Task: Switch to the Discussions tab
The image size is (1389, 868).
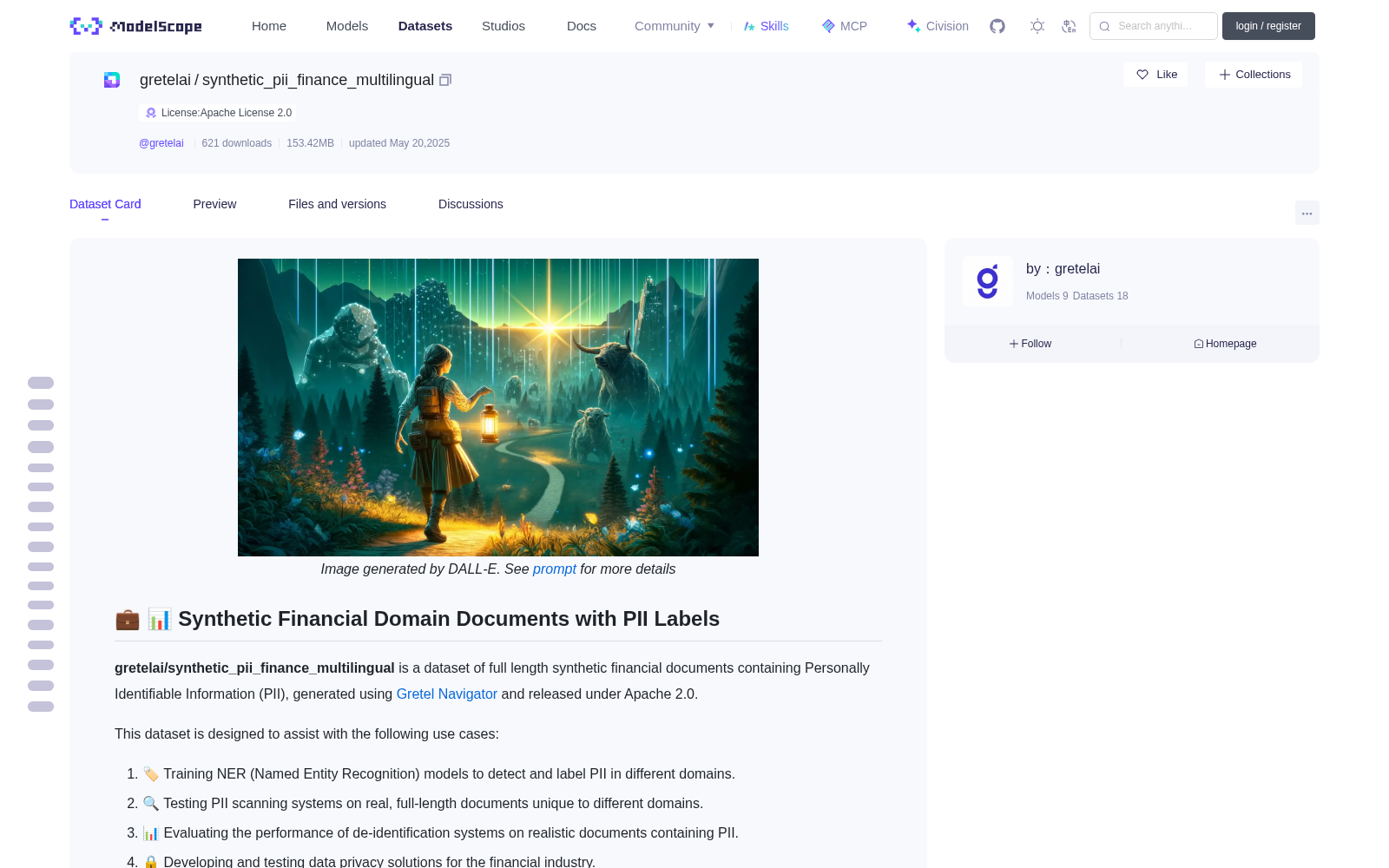Action: tap(471, 204)
